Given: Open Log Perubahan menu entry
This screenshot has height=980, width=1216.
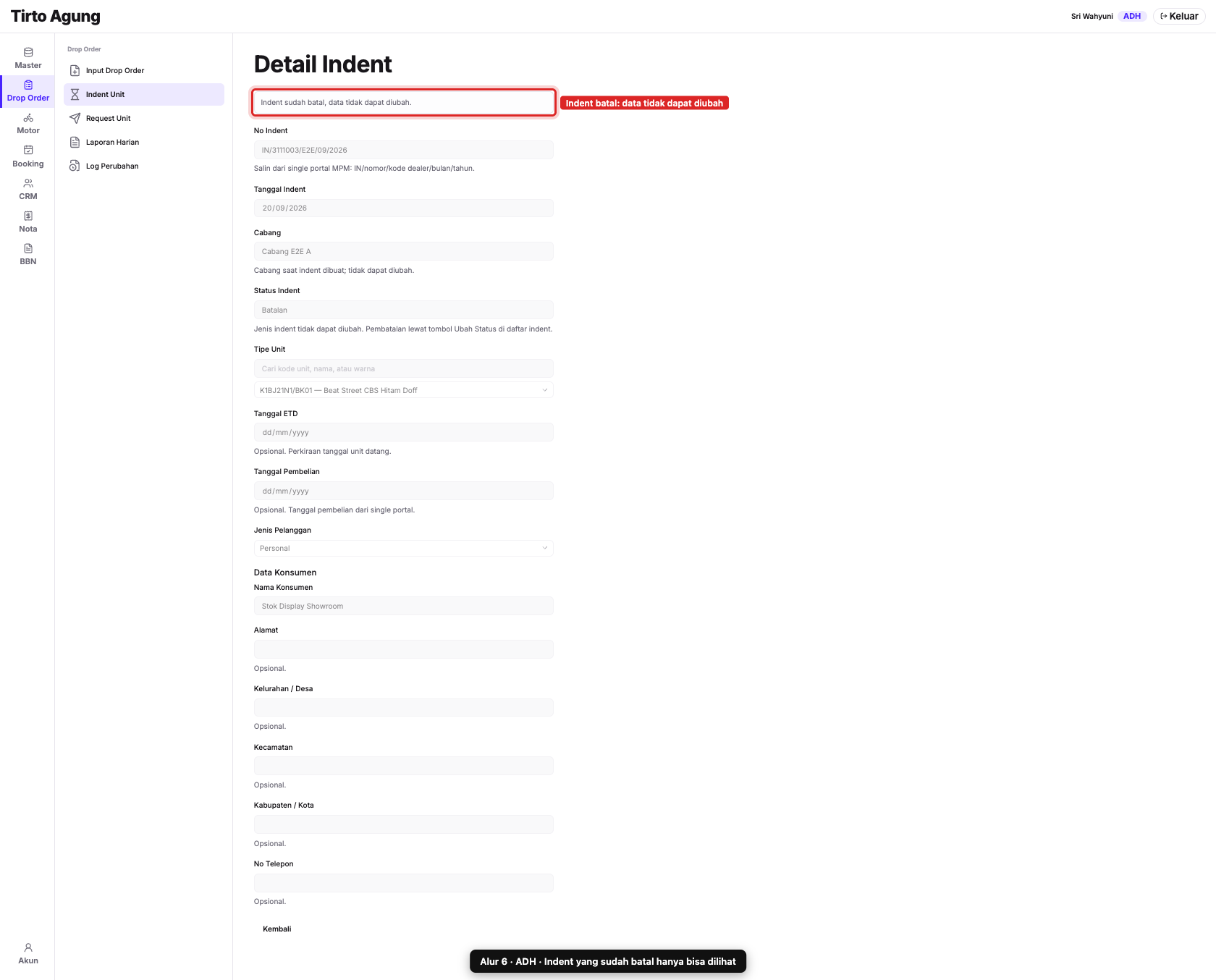Looking at the screenshot, I should (144, 166).
